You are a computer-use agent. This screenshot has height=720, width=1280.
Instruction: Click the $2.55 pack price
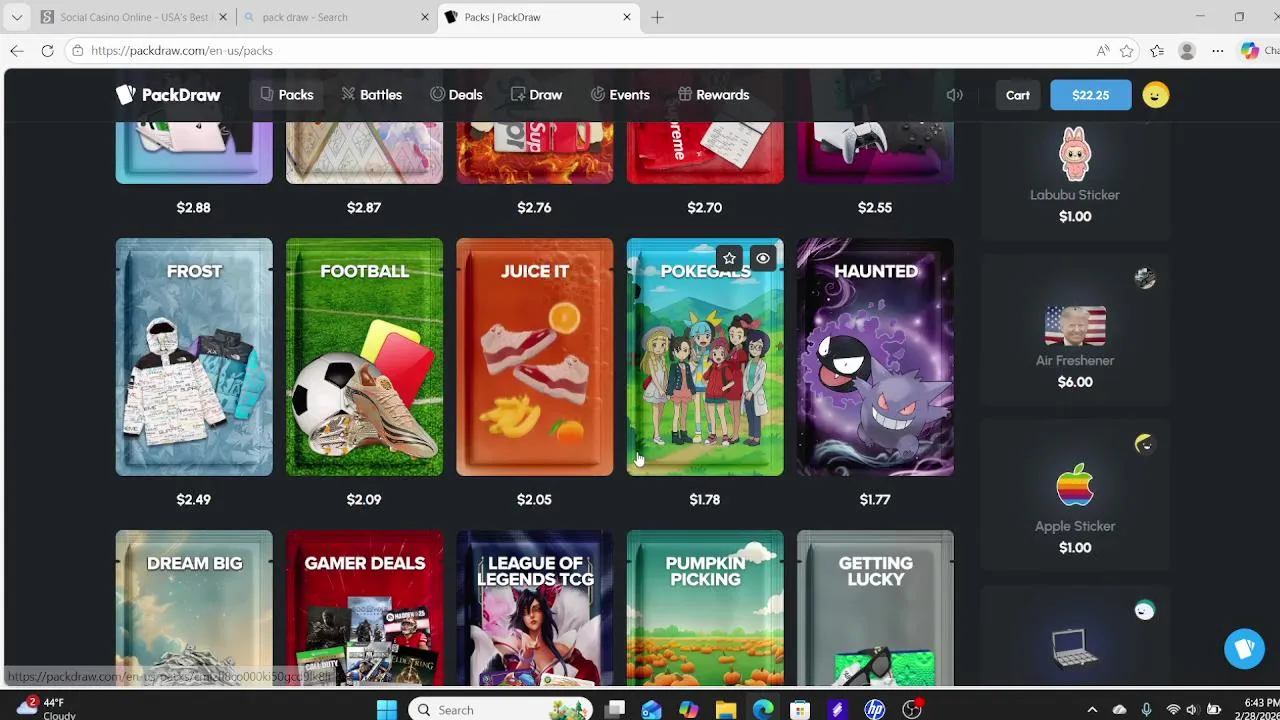click(x=875, y=207)
